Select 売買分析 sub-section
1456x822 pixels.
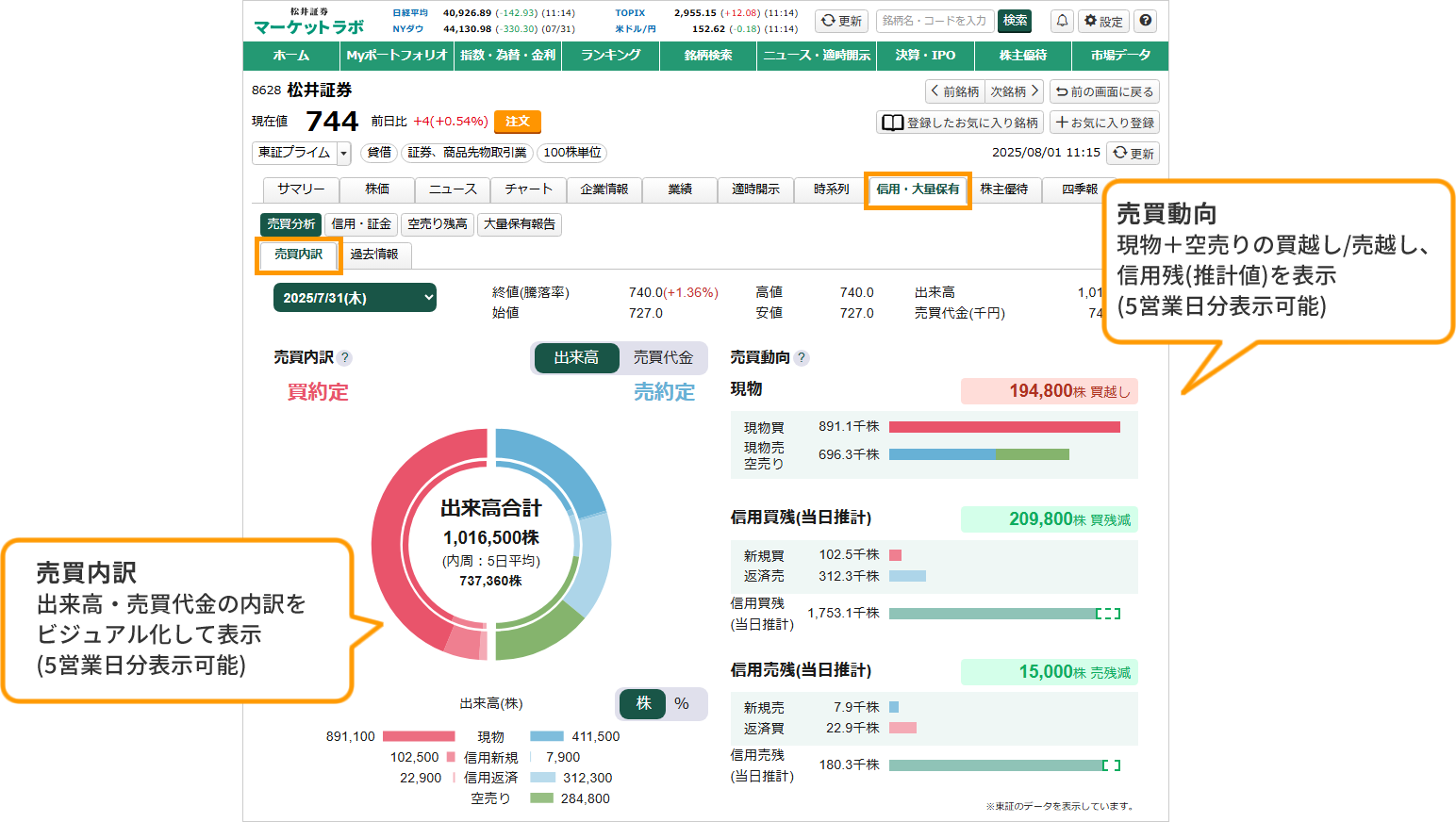[x=290, y=223]
